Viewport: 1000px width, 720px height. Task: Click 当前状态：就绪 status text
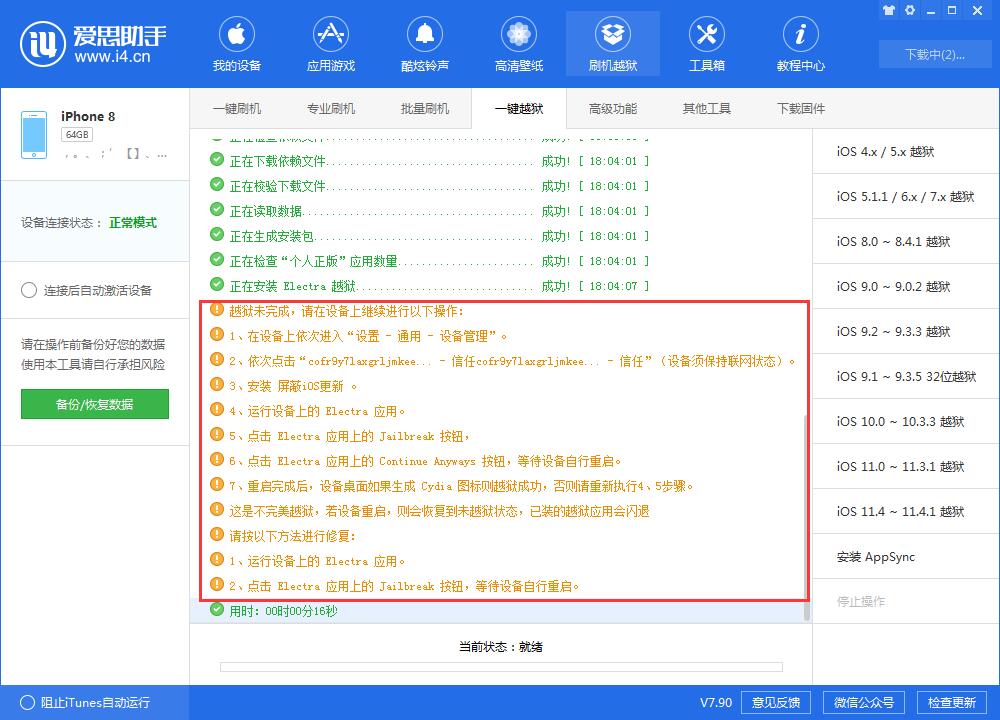click(x=501, y=647)
